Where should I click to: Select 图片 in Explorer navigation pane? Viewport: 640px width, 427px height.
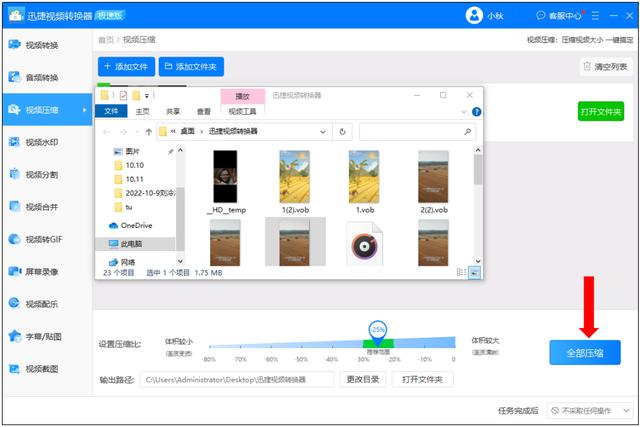132,151
